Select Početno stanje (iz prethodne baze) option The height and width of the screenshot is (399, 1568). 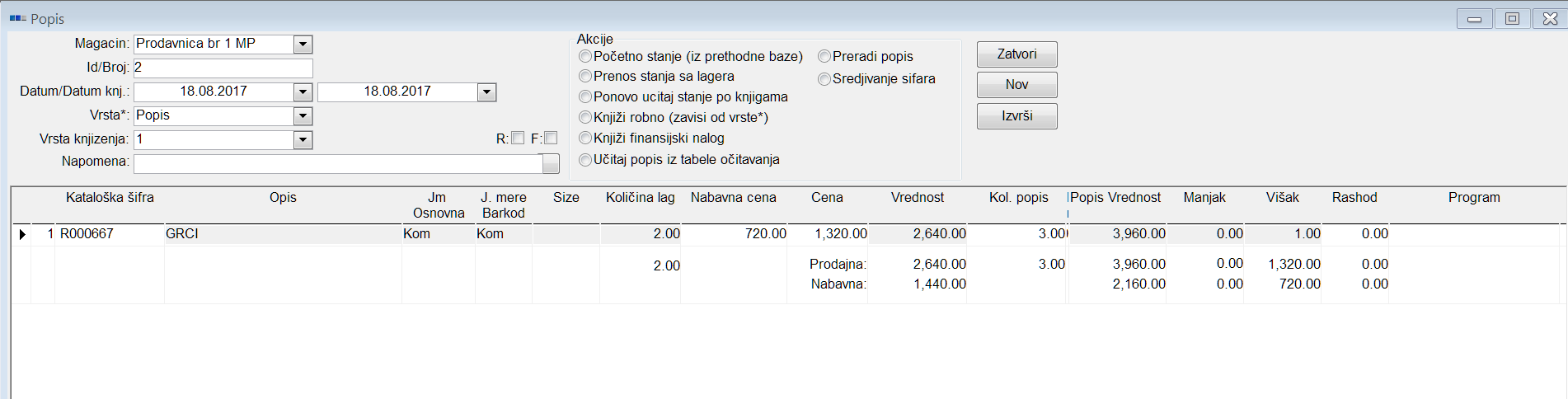point(585,56)
